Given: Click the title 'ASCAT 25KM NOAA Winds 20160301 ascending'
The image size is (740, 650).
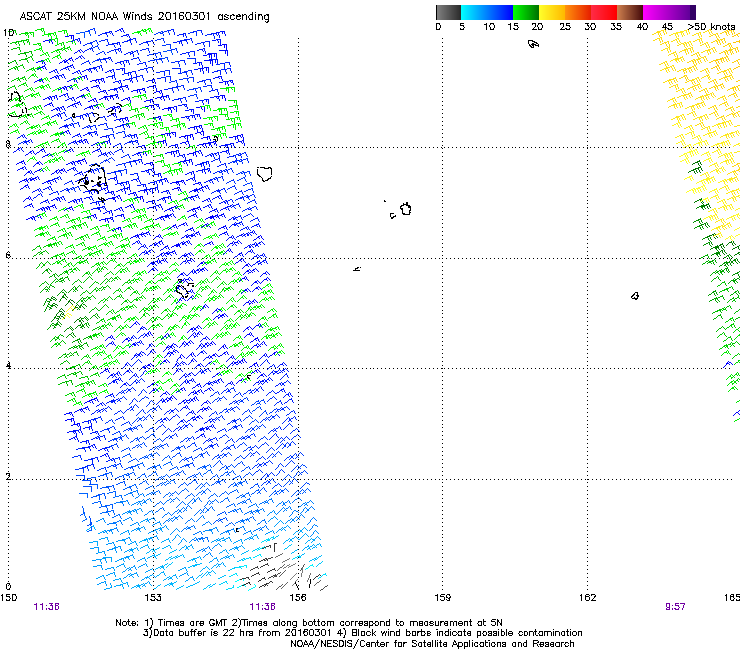Looking at the screenshot, I should pos(144,17).
